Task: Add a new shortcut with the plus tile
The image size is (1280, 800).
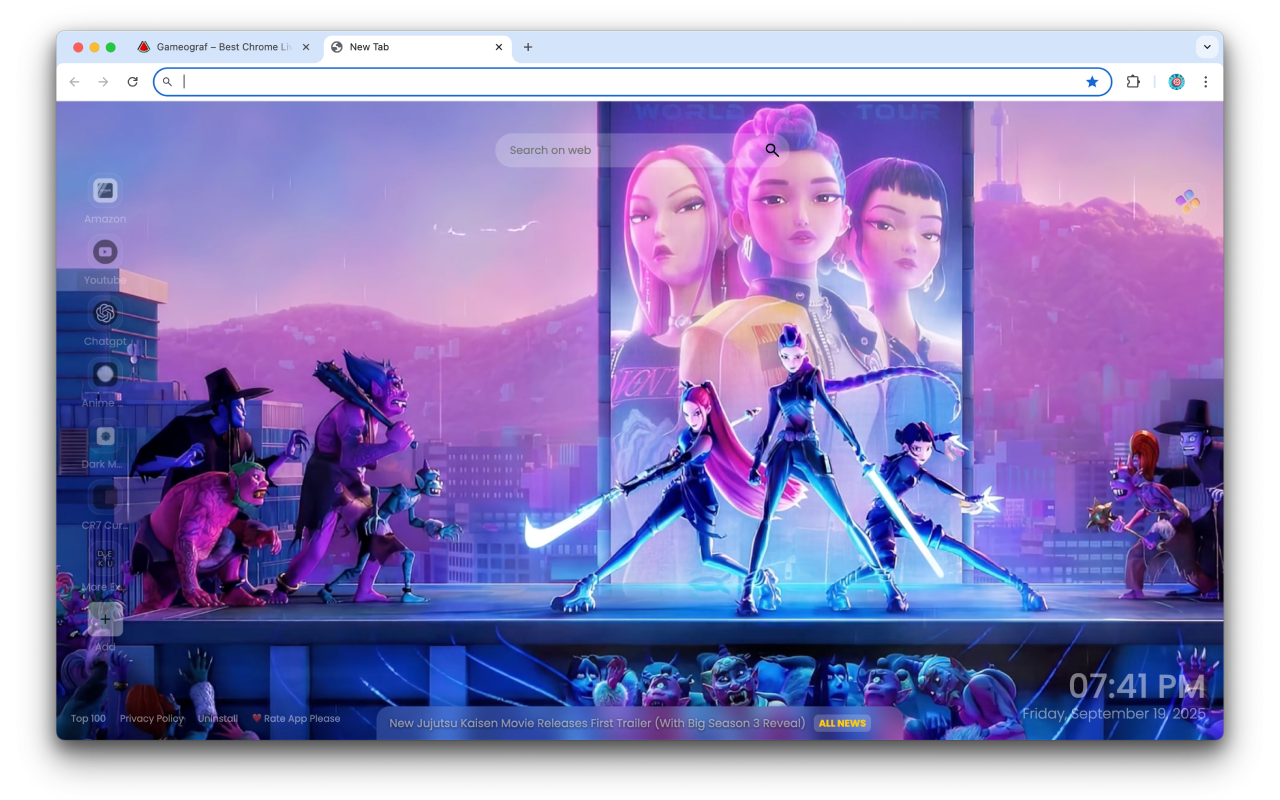Action: click(x=105, y=619)
